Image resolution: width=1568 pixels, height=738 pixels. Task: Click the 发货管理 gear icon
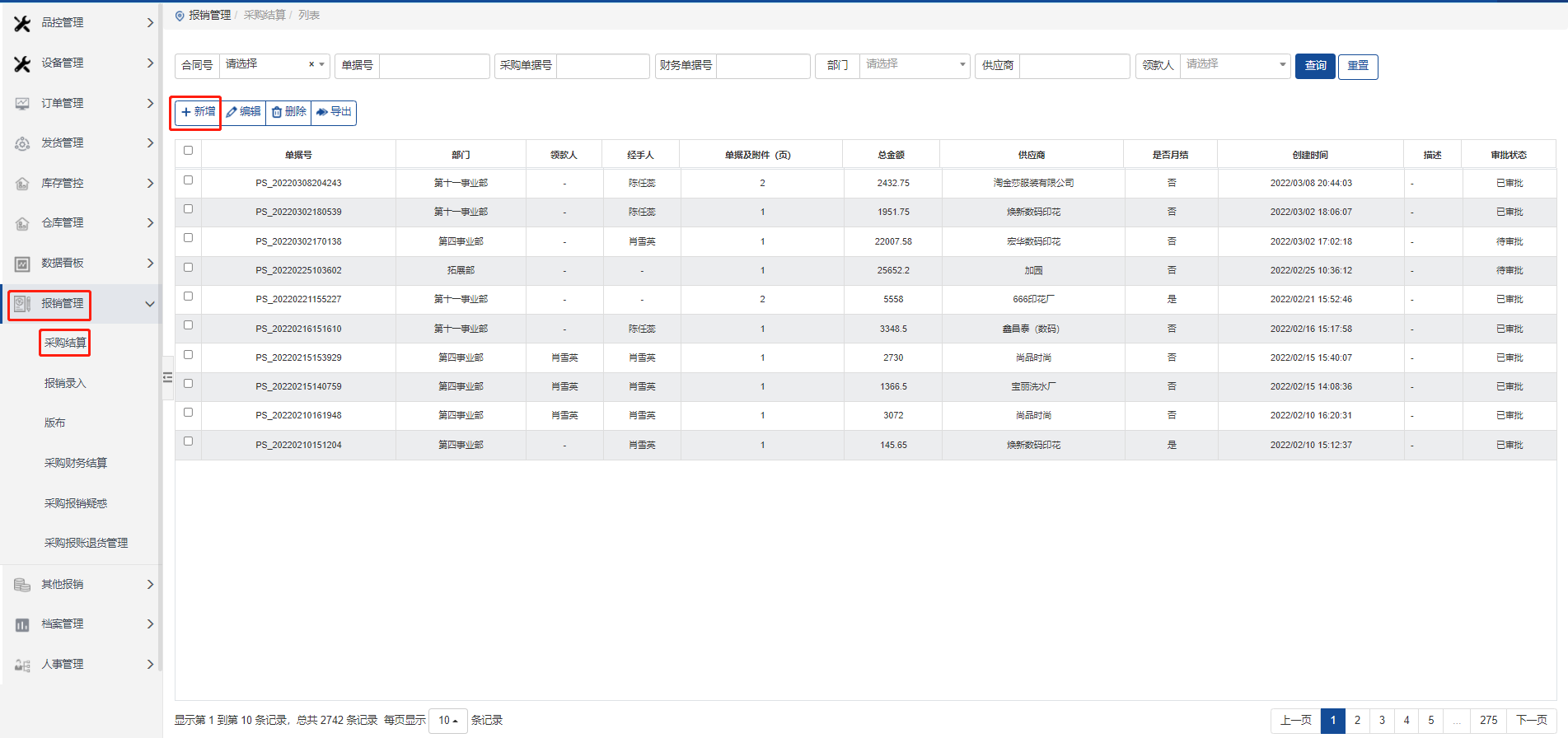pos(22,143)
